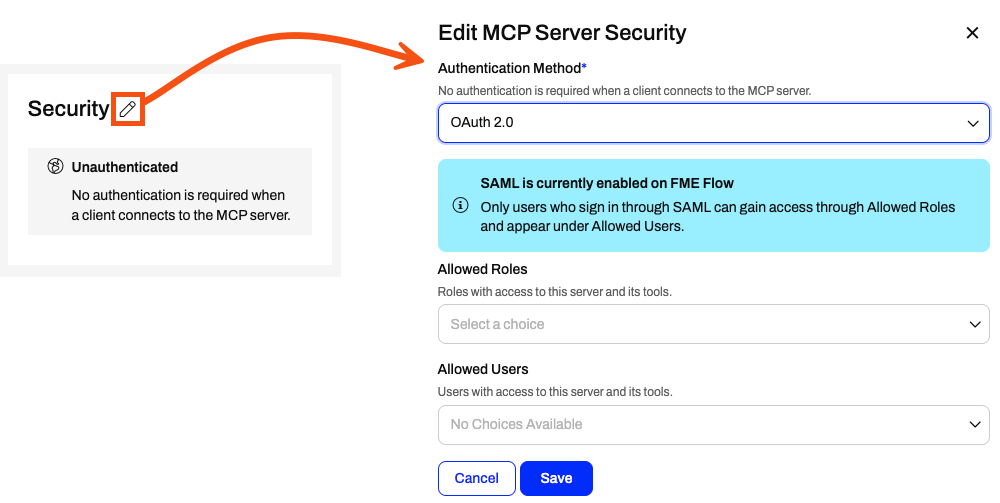The height and width of the screenshot is (503, 1000).
Task: Click the info icon in the SAML notice
Action: point(460,205)
